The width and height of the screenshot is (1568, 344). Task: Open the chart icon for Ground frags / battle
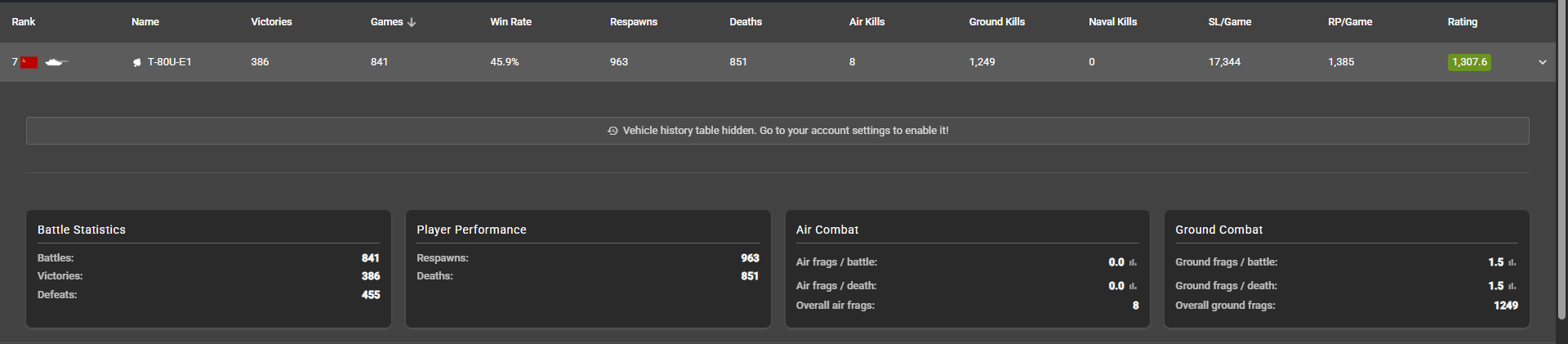1512,262
